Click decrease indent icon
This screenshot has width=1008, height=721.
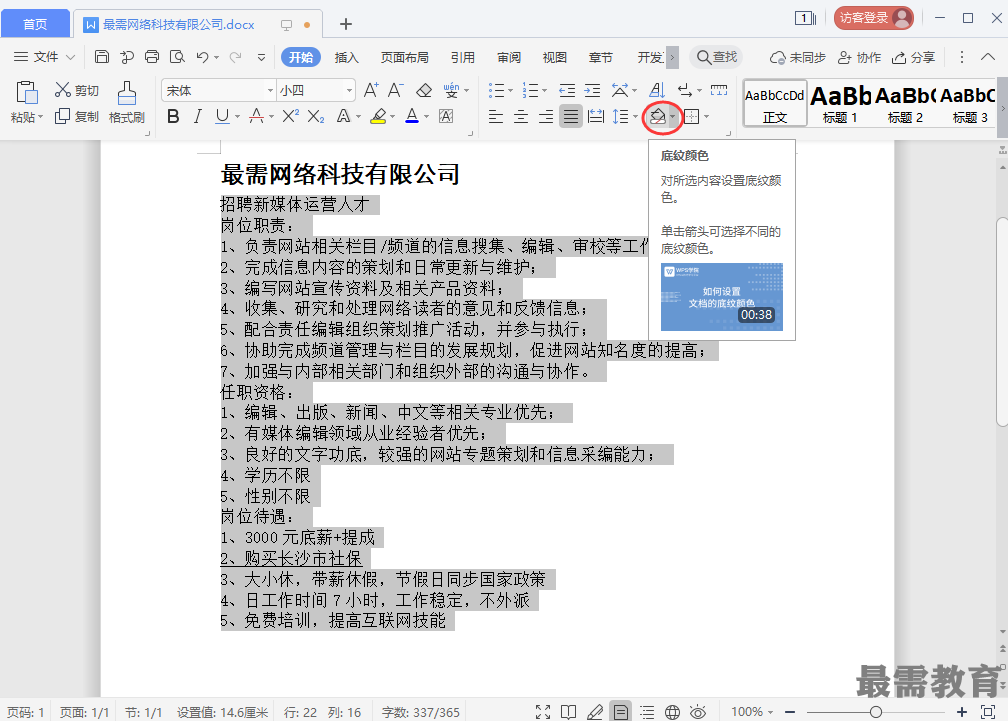click(x=567, y=90)
